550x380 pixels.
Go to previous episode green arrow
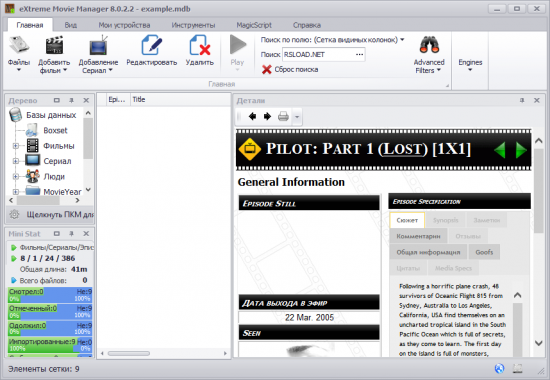point(499,150)
